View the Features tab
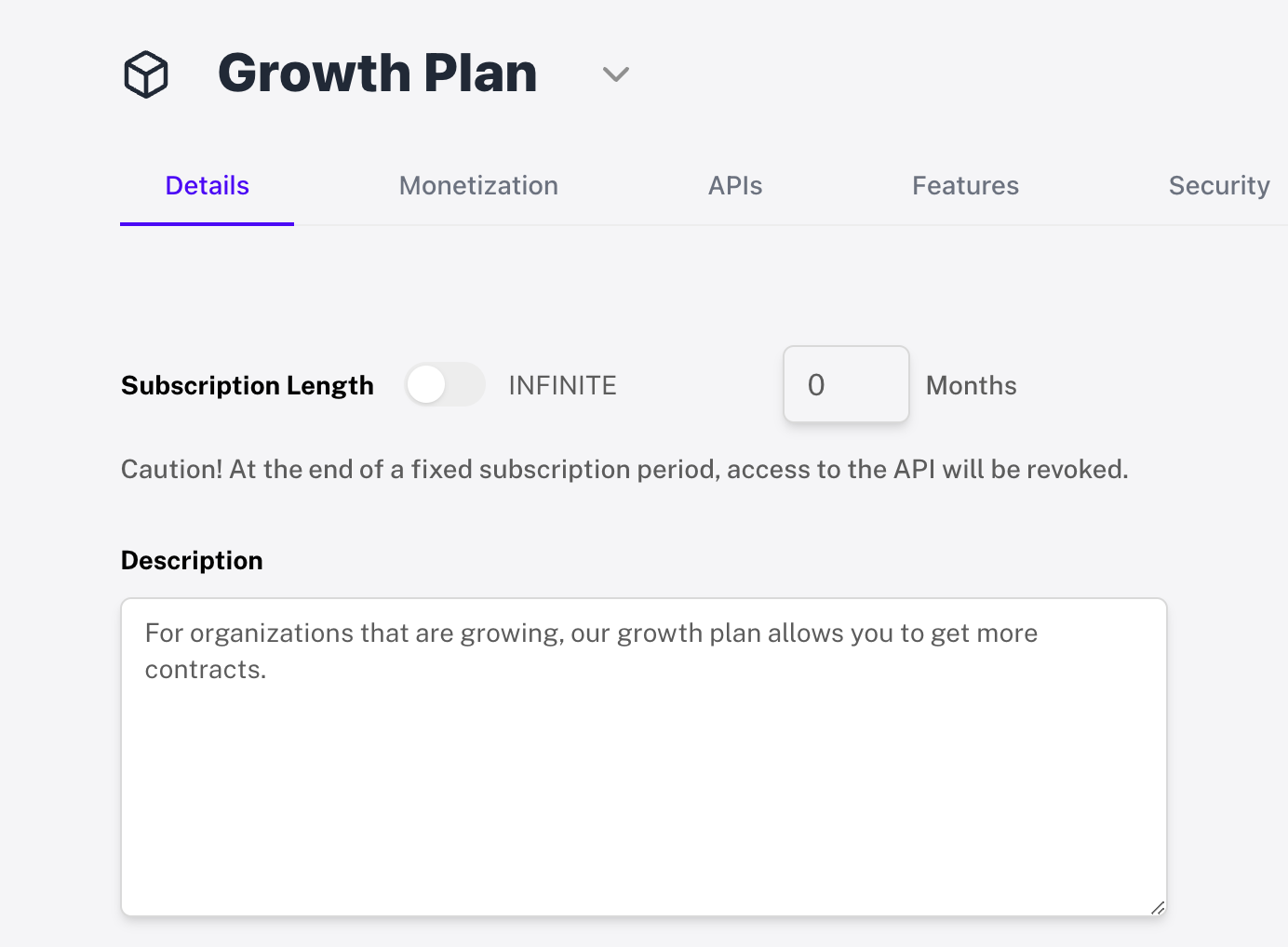 [965, 185]
